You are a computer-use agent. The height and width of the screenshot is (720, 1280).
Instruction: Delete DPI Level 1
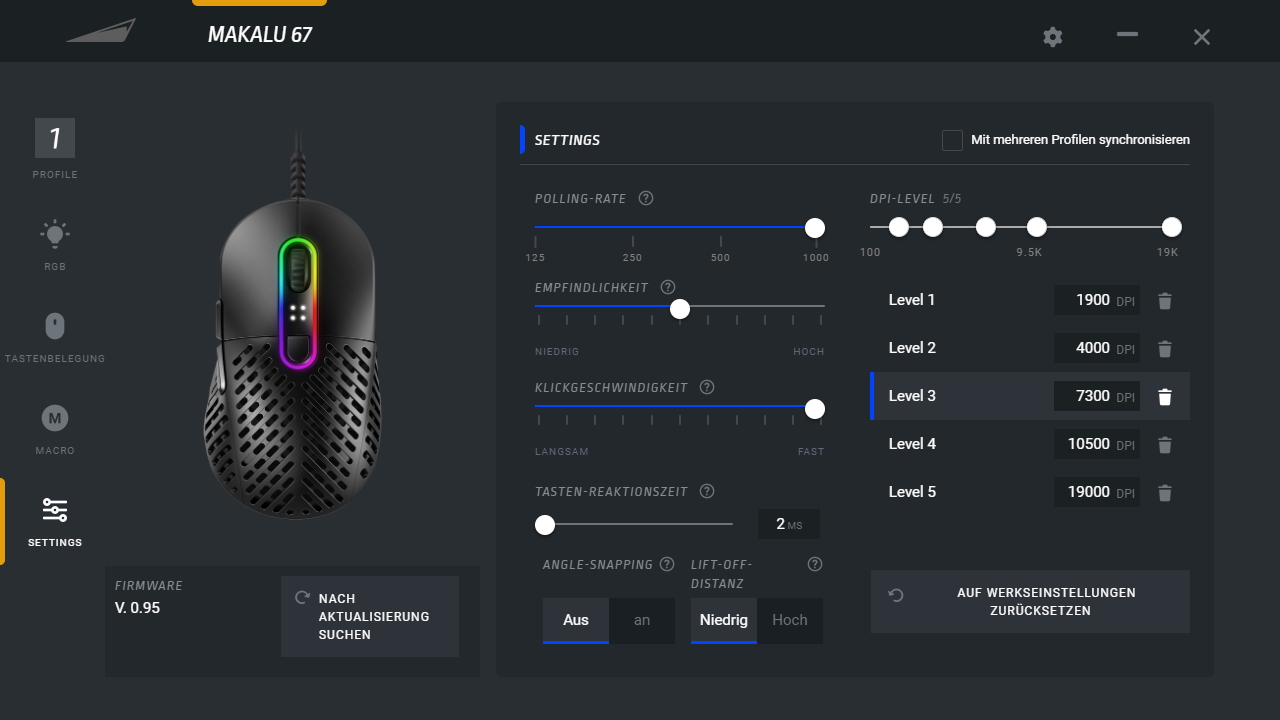tap(1164, 300)
